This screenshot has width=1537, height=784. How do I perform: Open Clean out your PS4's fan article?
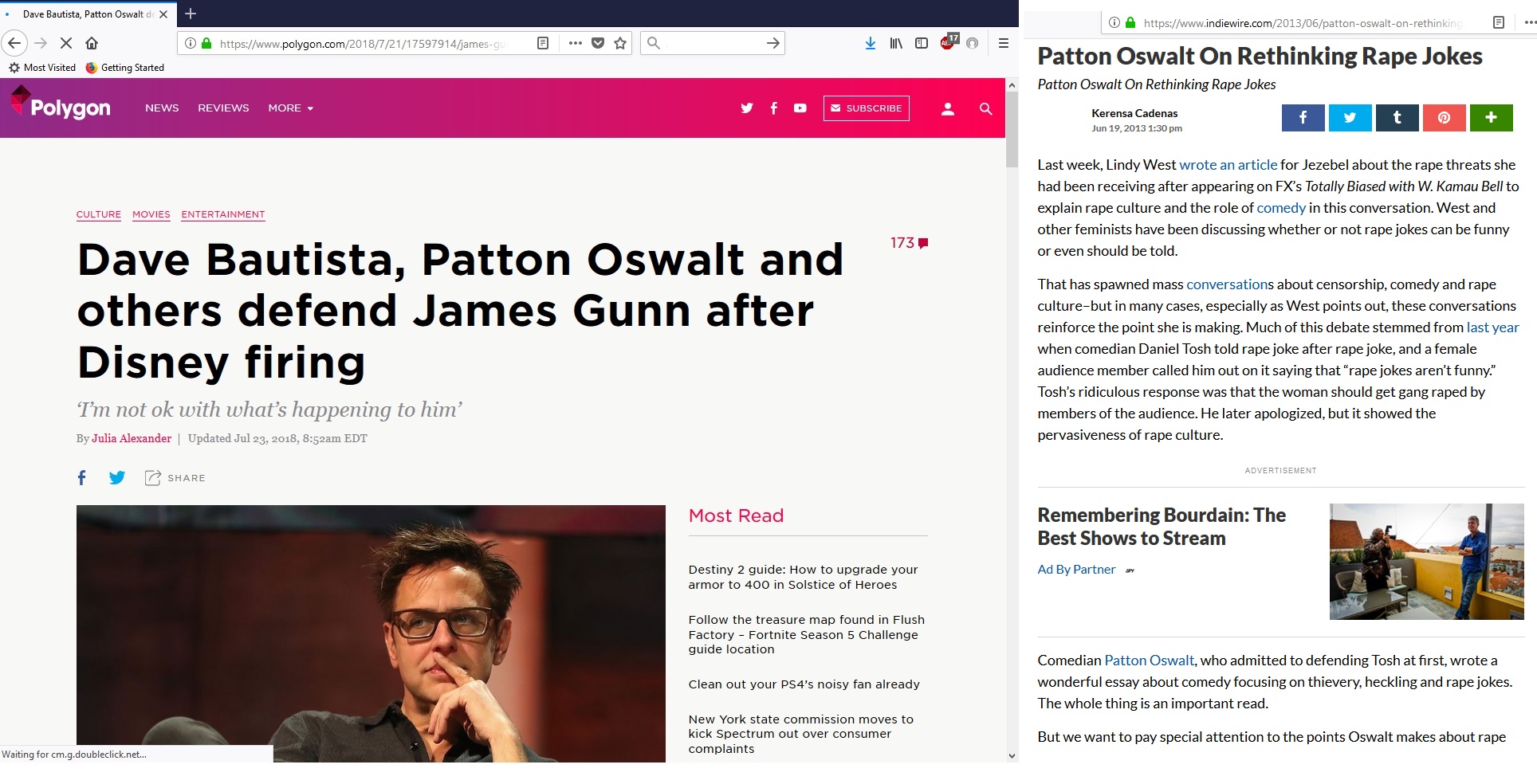(x=804, y=684)
